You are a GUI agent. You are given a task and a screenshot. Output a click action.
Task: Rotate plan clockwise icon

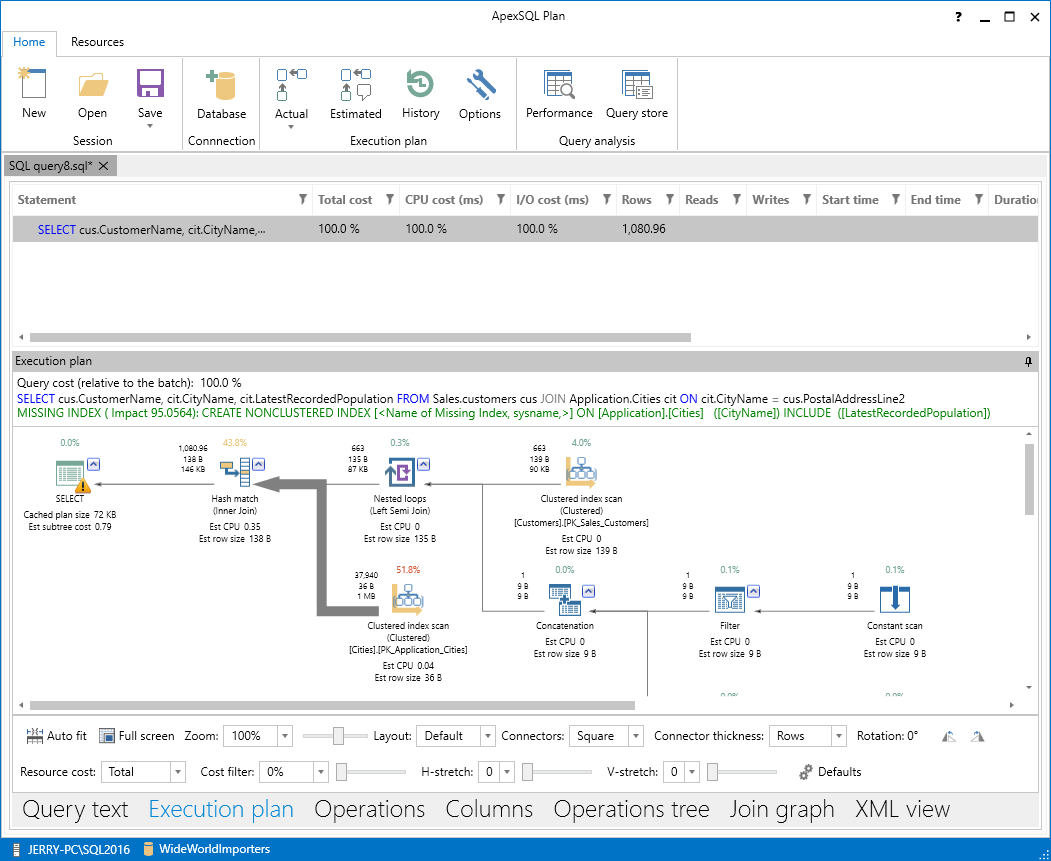point(977,736)
